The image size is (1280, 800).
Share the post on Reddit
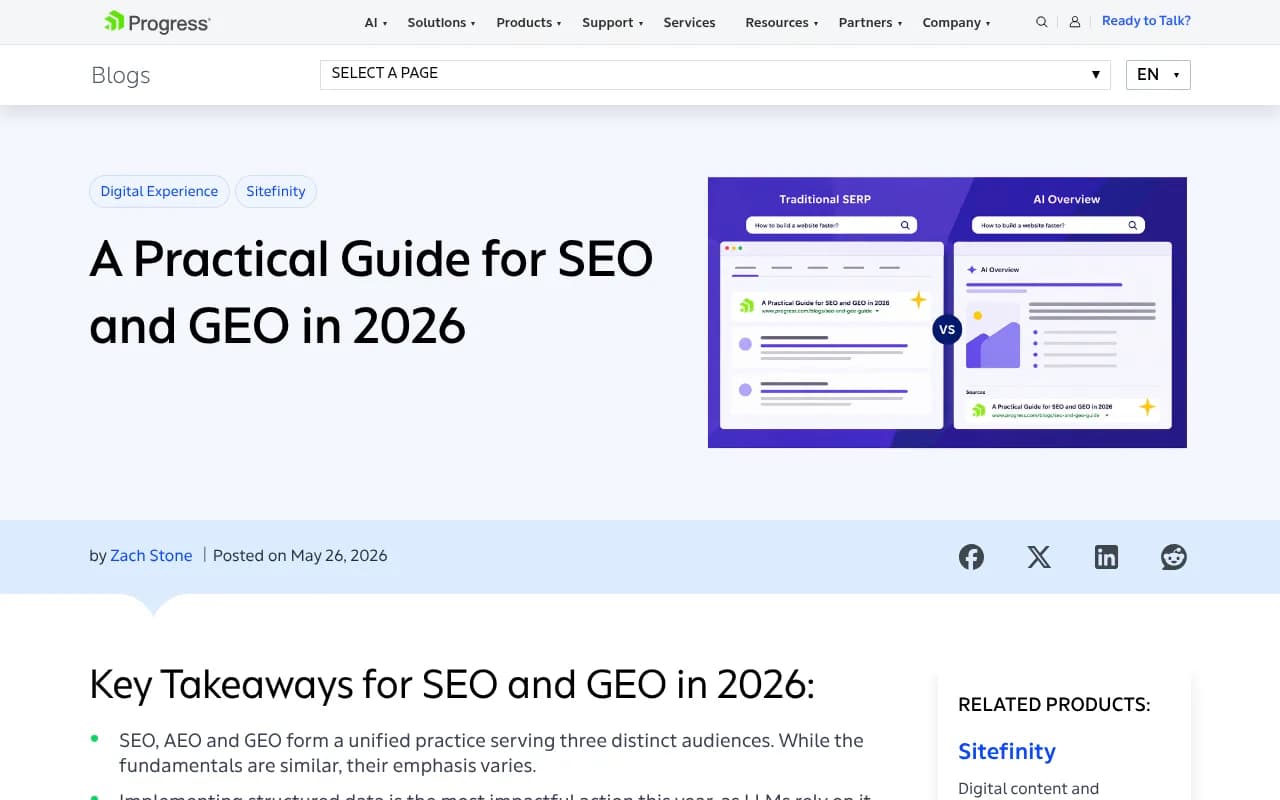pyautogui.click(x=1174, y=557)
